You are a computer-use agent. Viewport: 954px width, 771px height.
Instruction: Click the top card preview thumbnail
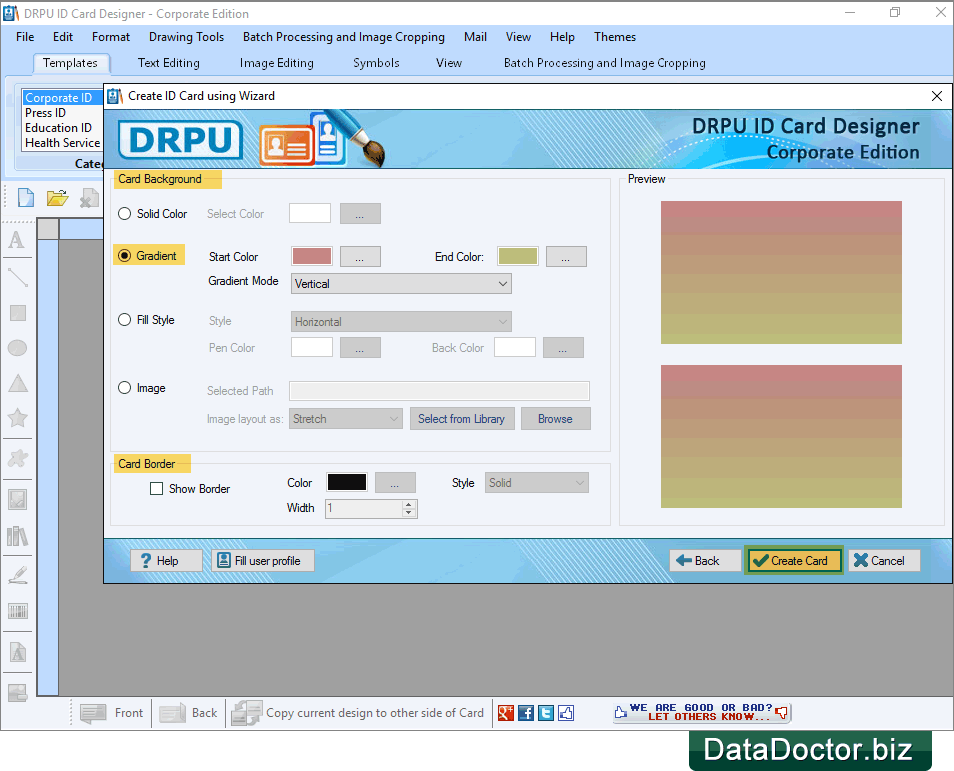(781, 272)
